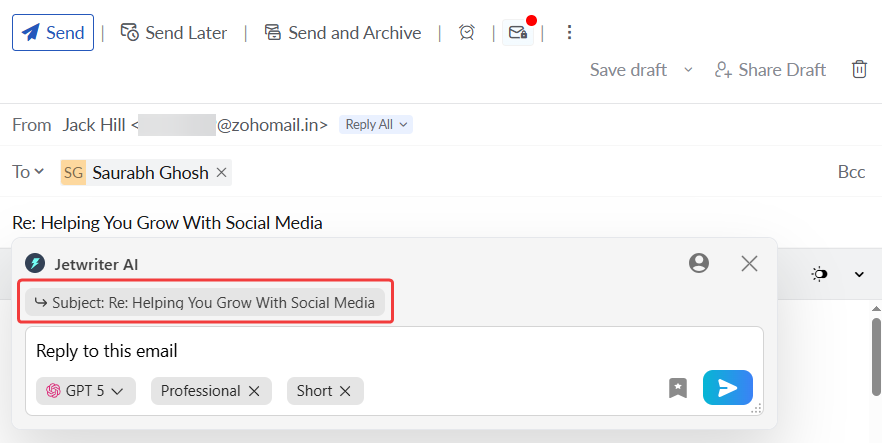Image resolution: width=882 pixels, height=443 pixels.
Task: Click the Bcc link
Action: coord(851,172)
